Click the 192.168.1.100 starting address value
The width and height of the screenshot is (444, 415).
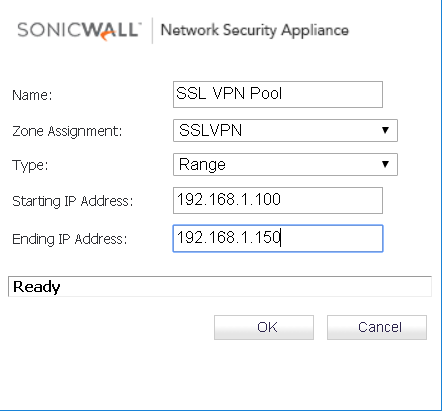pos(229,199)
